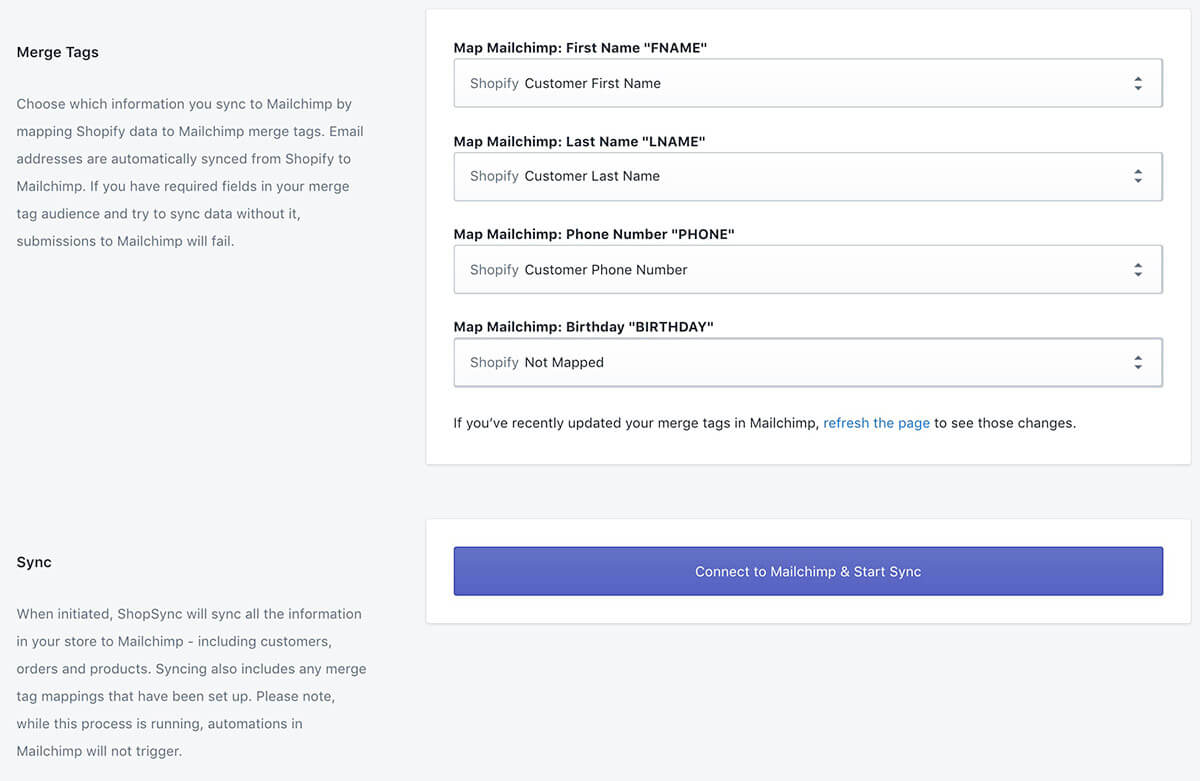The height and width of the screenshot is (781, 1200).
Task: Click the "Sync" section heading
Action: coord(34,562)
